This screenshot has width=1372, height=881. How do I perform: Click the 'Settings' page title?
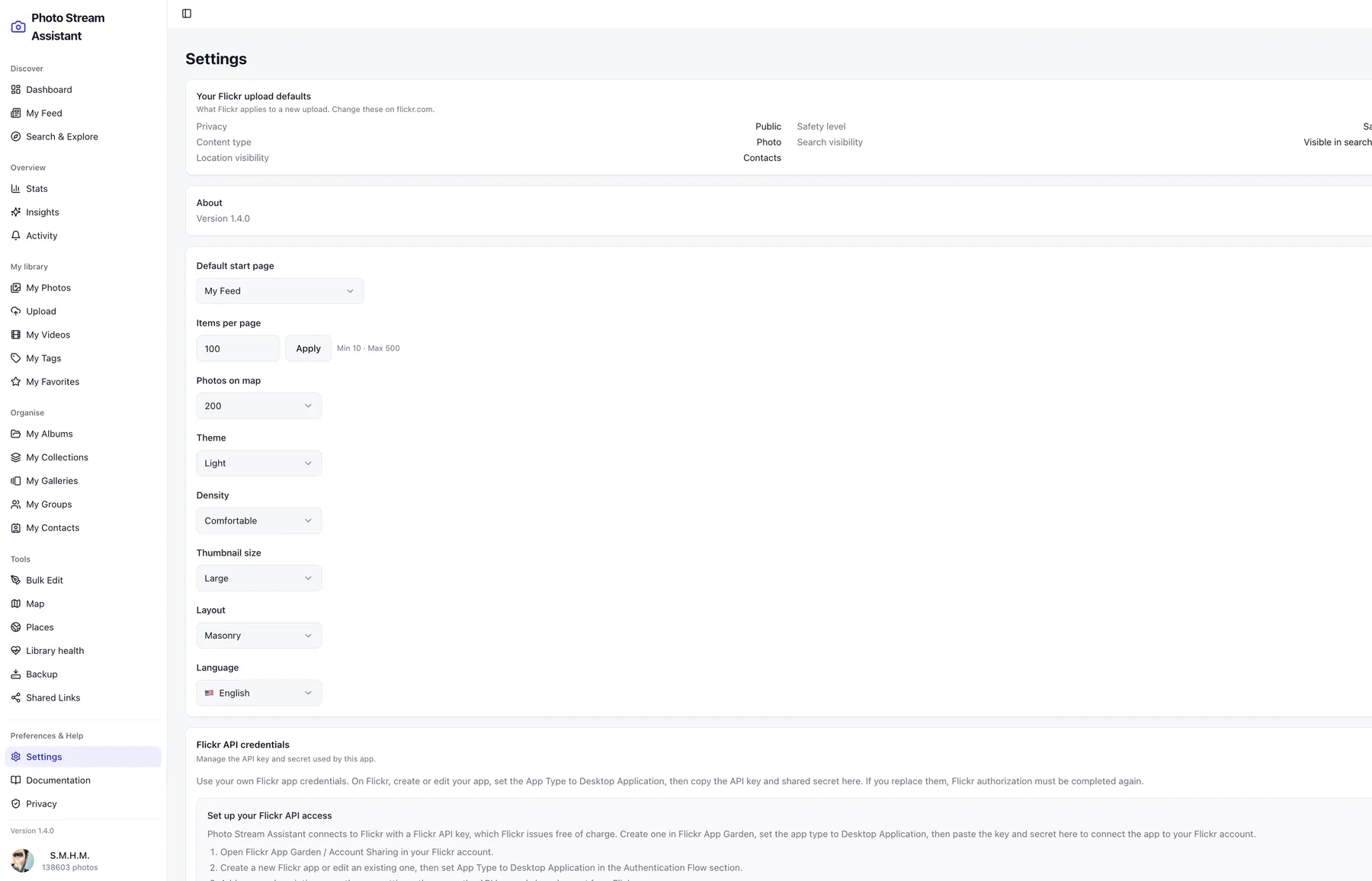coord(216,59)
